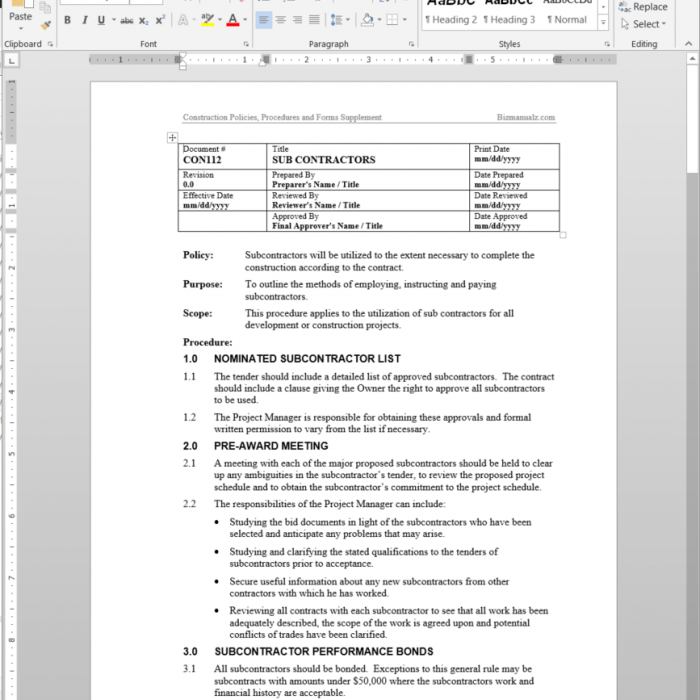The height and width of the screenshot is (700, 700).
Task: Click the Text Effects outlined A icon
Action: pyautogui.click(x=183, y=20)
